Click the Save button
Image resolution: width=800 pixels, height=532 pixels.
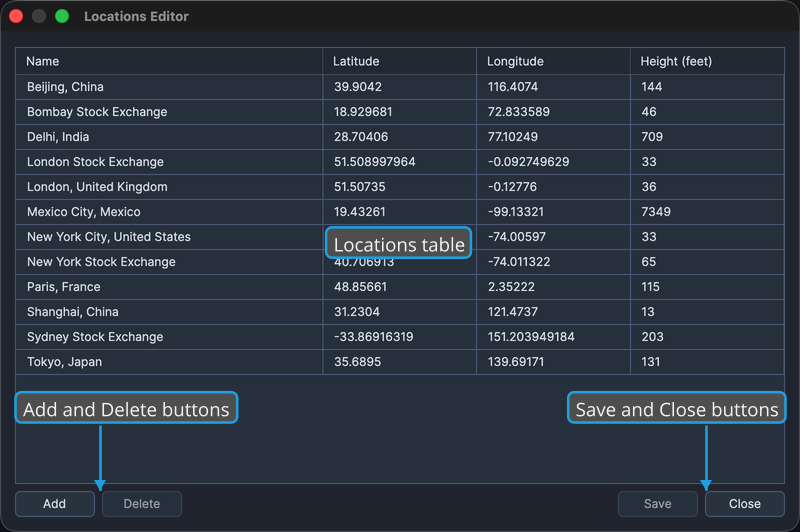[x=658, y=504]
